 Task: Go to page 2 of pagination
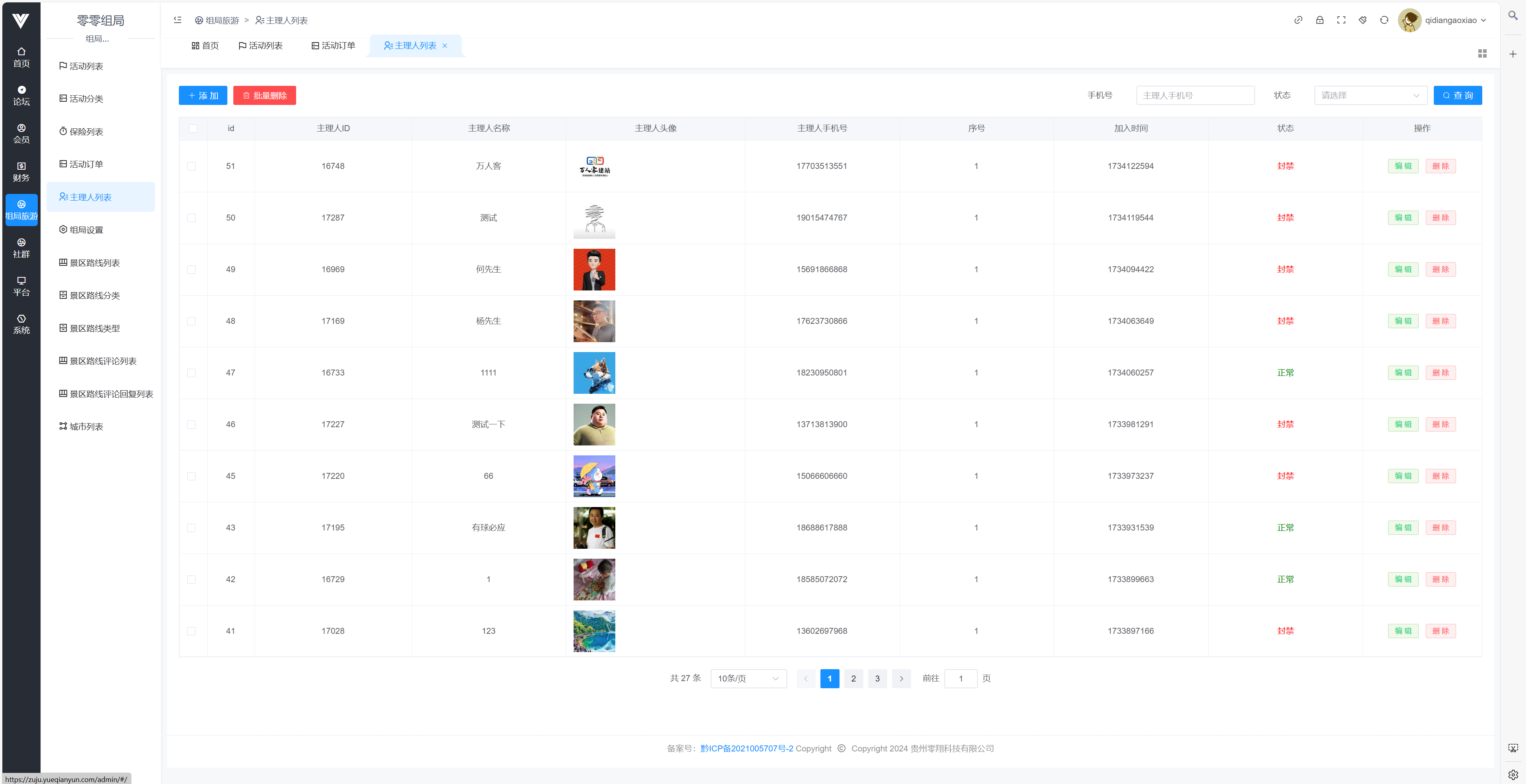coord(853,679)
